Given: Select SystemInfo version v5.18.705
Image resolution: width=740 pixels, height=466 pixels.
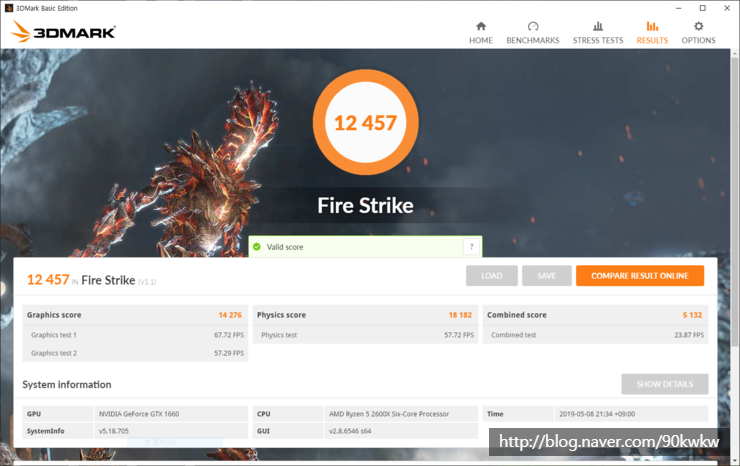Looking at the screenshot, I should [x=114, y=431].
